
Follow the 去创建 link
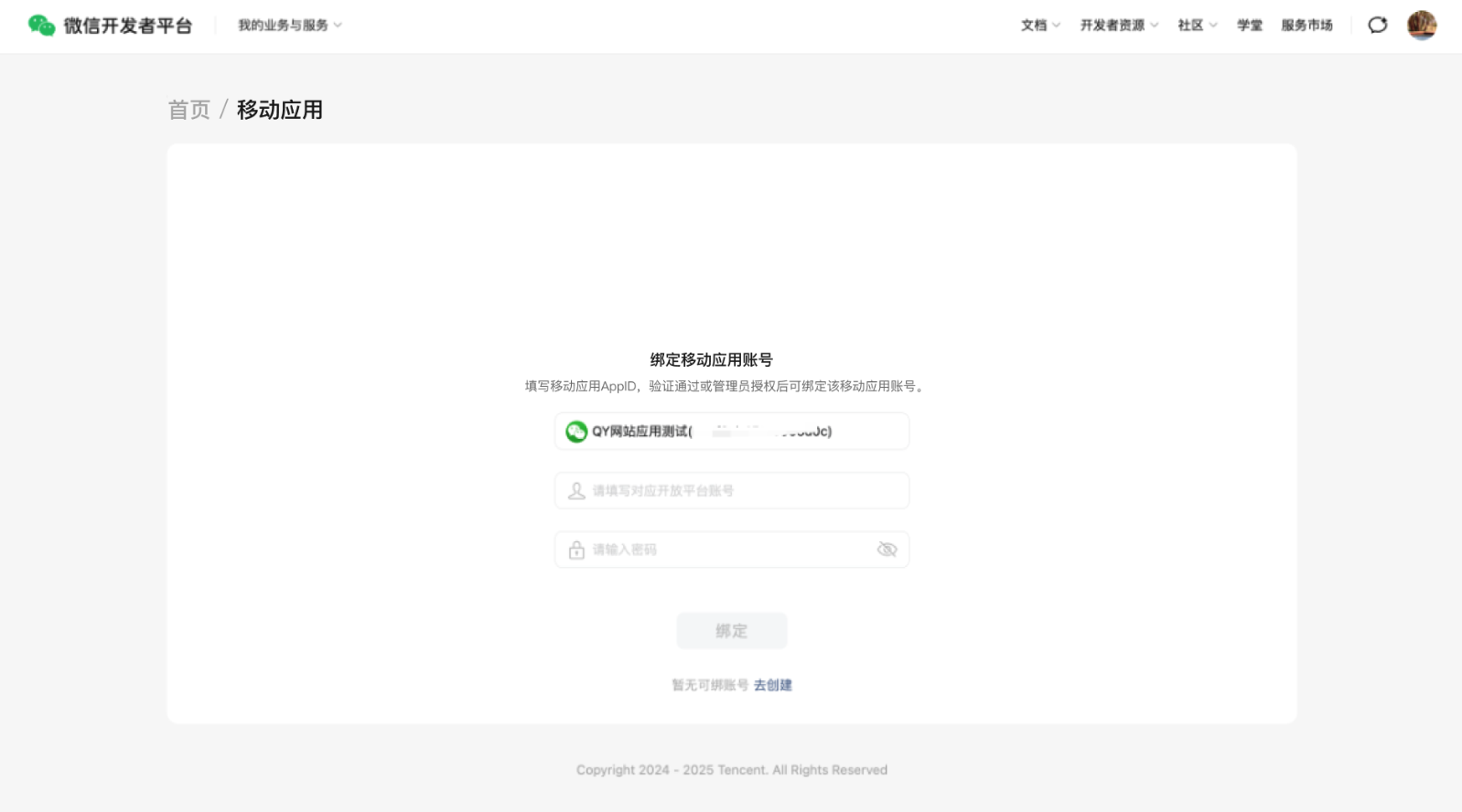coord(773,685)
